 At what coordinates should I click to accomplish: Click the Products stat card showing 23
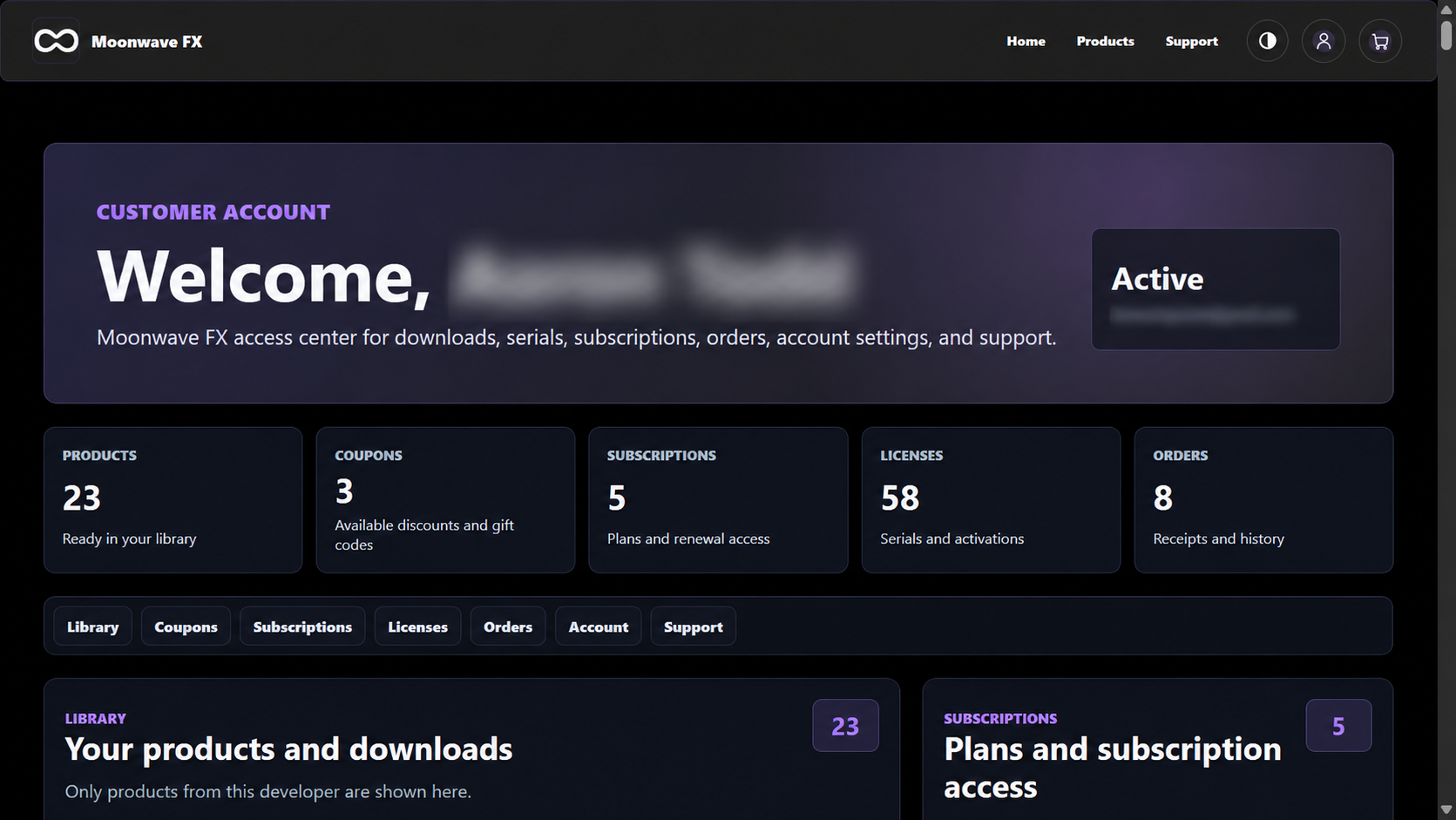(x=173, y=500)
